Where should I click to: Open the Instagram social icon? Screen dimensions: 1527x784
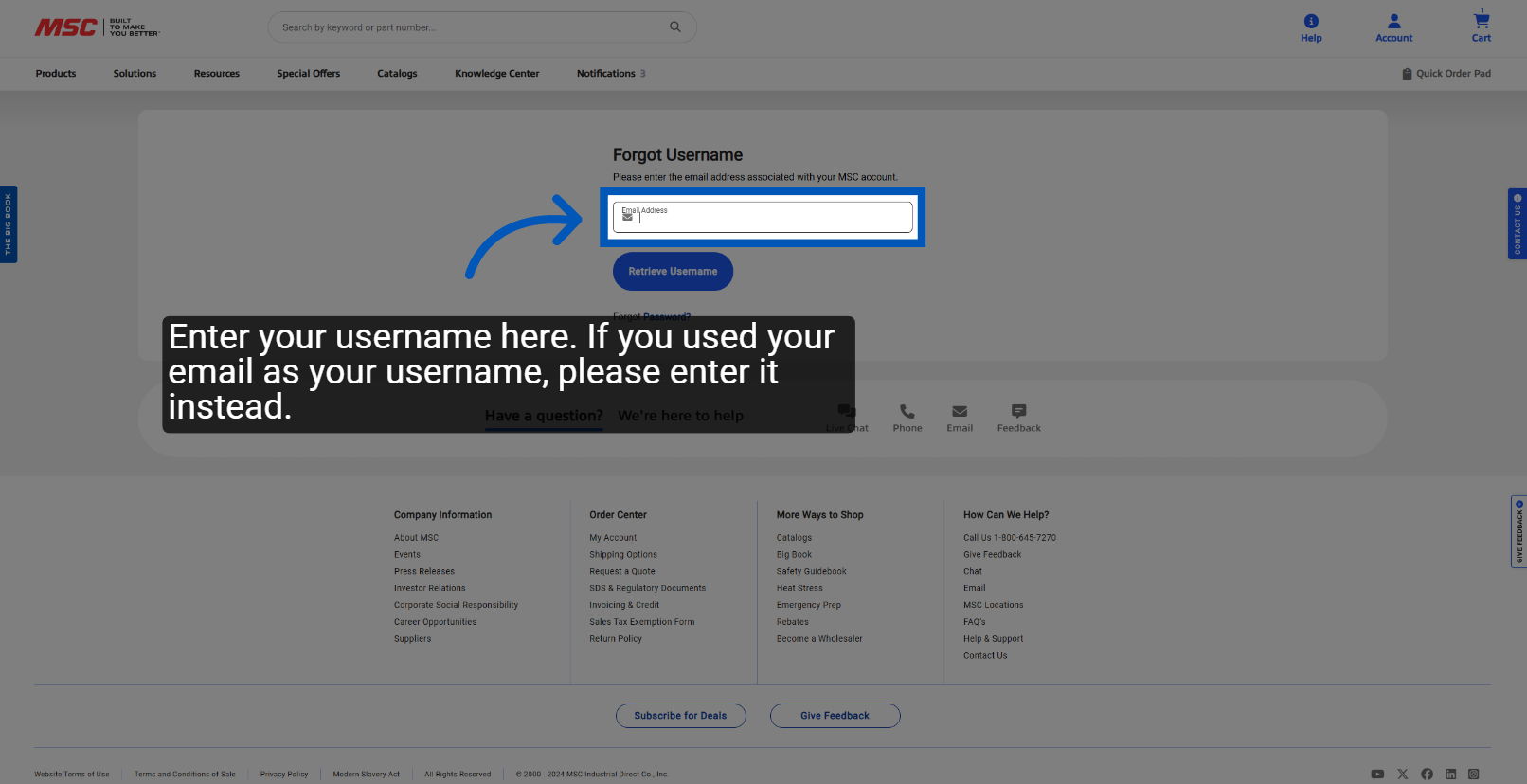[x=1474, y=775]
